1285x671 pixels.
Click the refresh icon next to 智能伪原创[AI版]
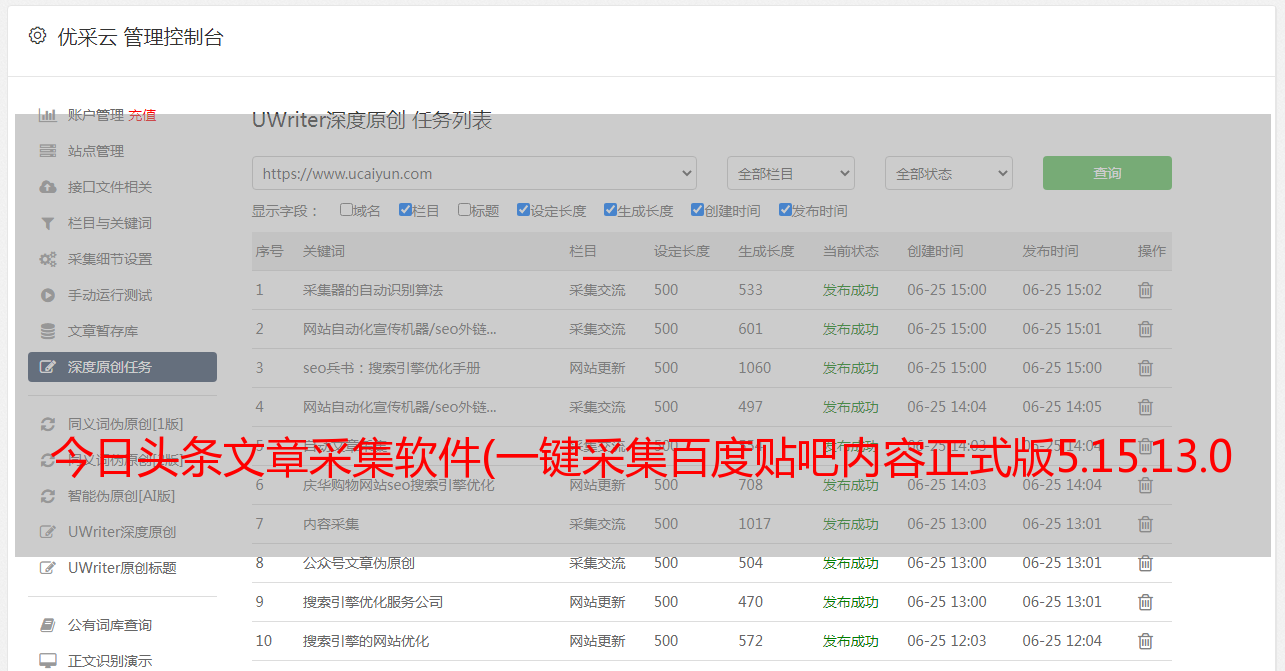pos(47,496)
